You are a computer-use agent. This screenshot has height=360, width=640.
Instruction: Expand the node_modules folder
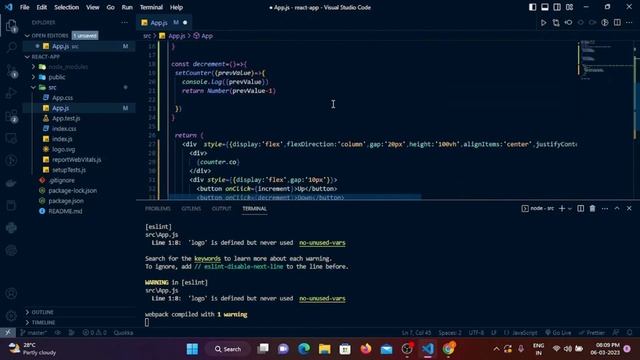[33, 67]
